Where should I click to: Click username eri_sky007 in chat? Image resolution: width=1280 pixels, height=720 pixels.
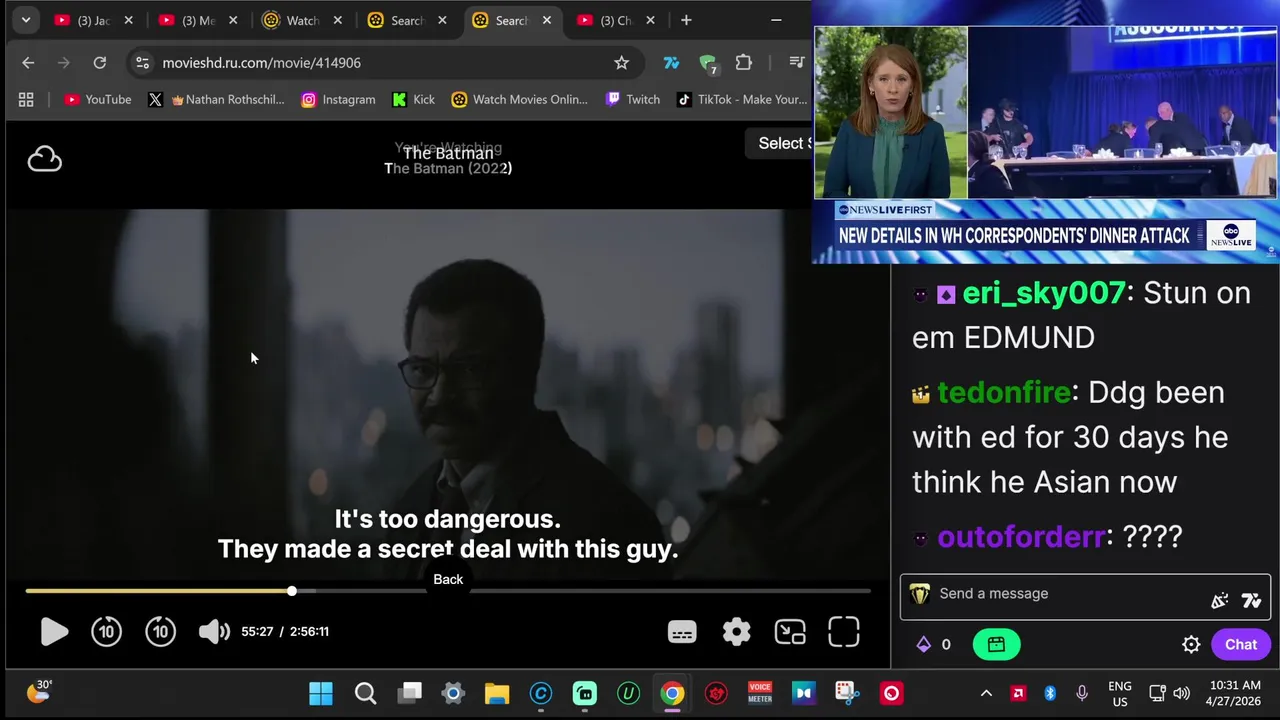pyautogui.click(x=1044, y=293)
